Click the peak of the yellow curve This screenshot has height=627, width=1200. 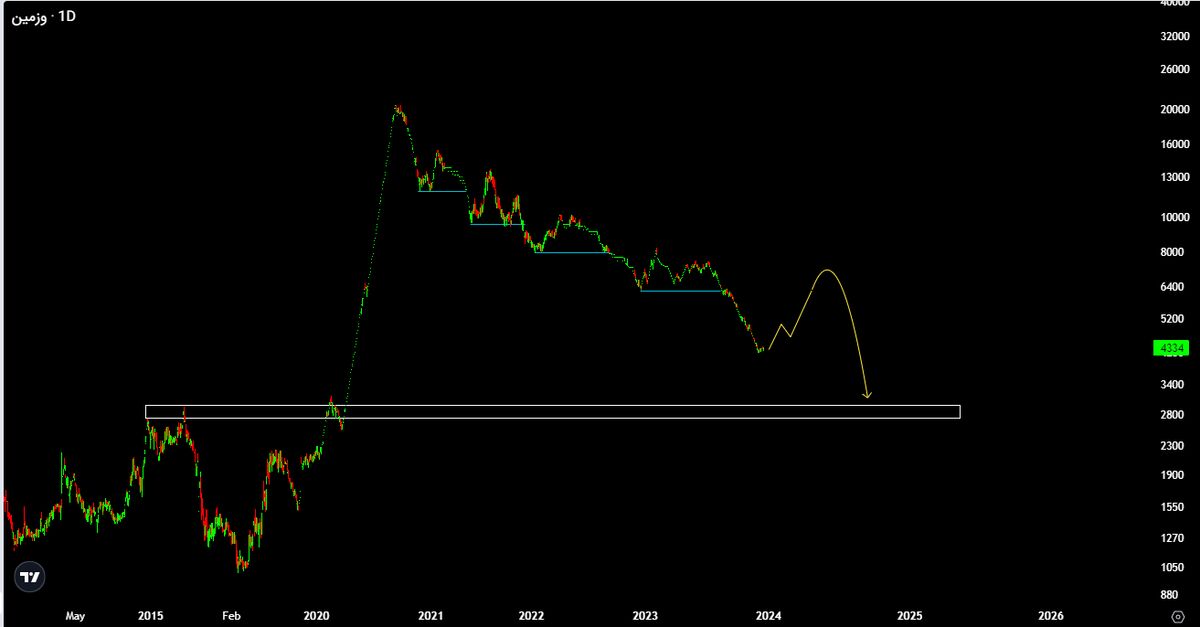tap(826, 271)
